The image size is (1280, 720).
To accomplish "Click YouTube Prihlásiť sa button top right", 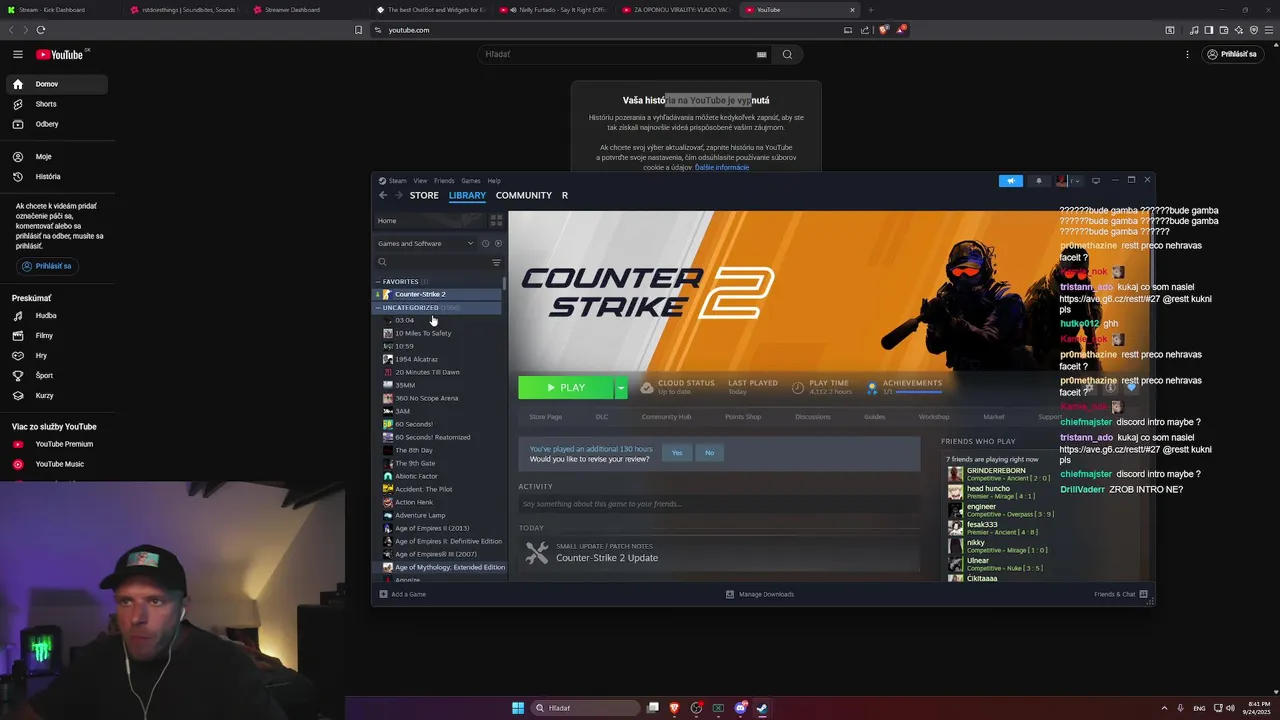I will pos(1232,54).
